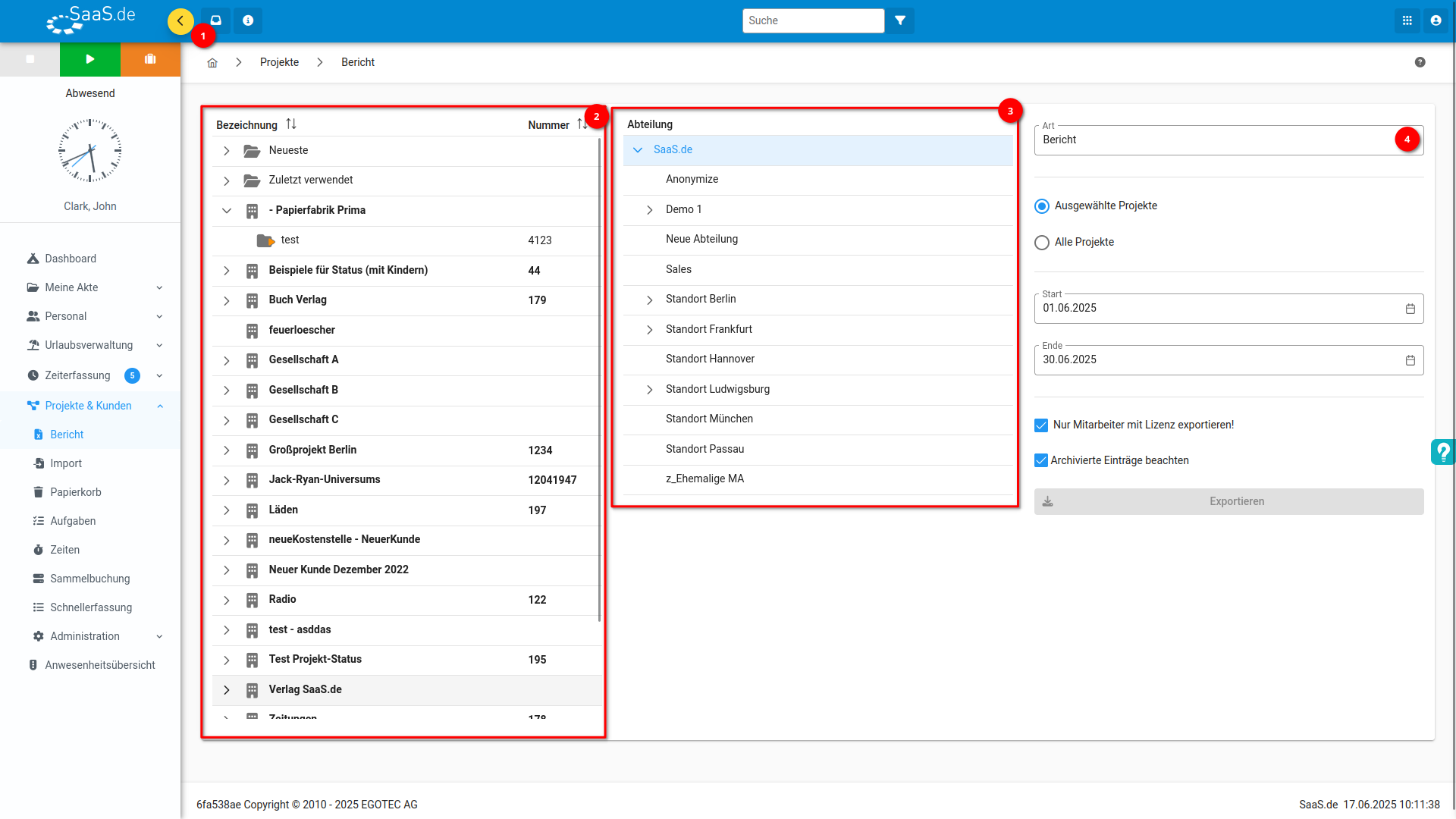The image size is (1456, 819).
Task: Expand the Neueste folder
Action: click(x=226, y=151)
